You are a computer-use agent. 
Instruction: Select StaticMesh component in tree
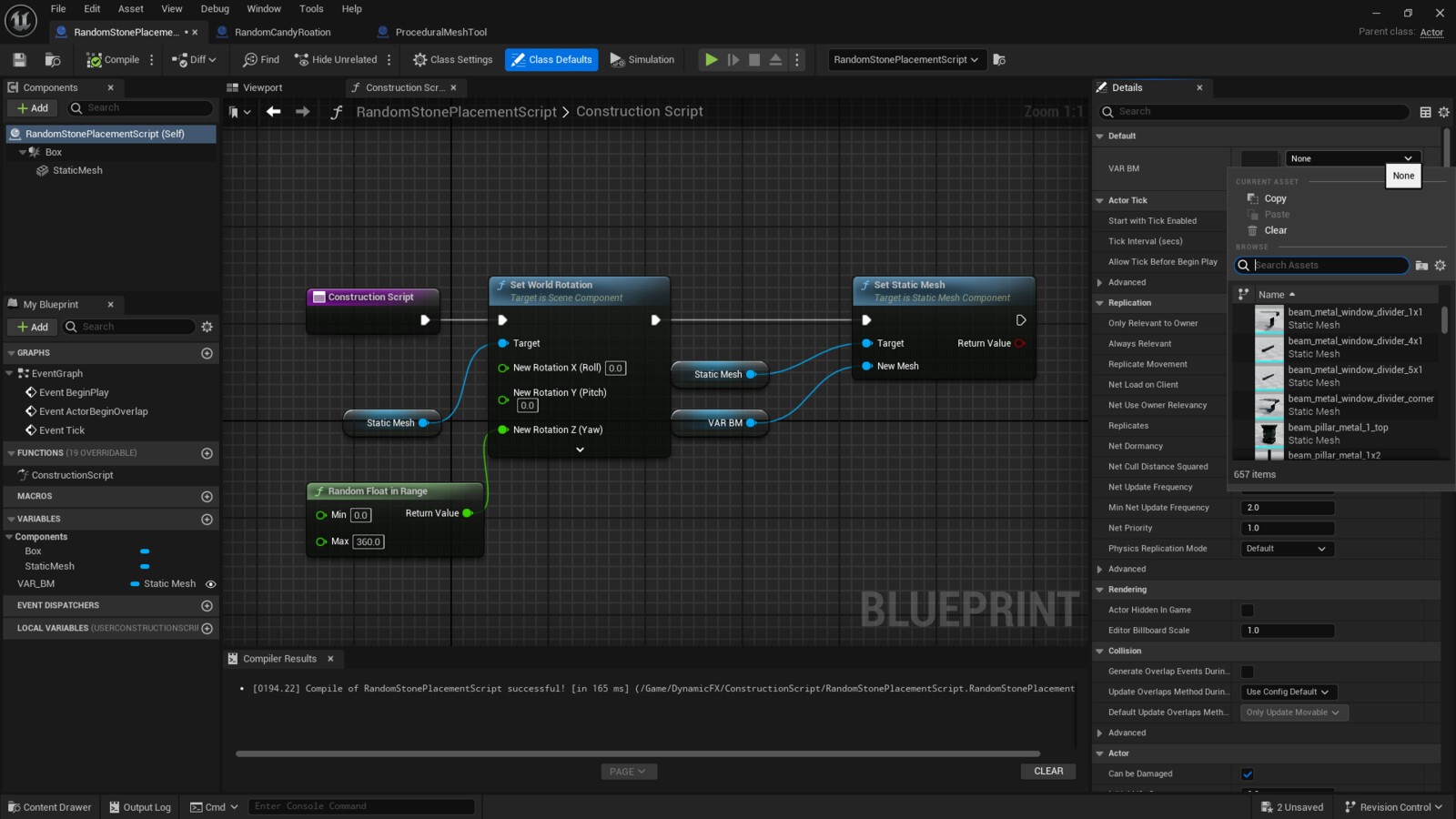pos(77,171)
